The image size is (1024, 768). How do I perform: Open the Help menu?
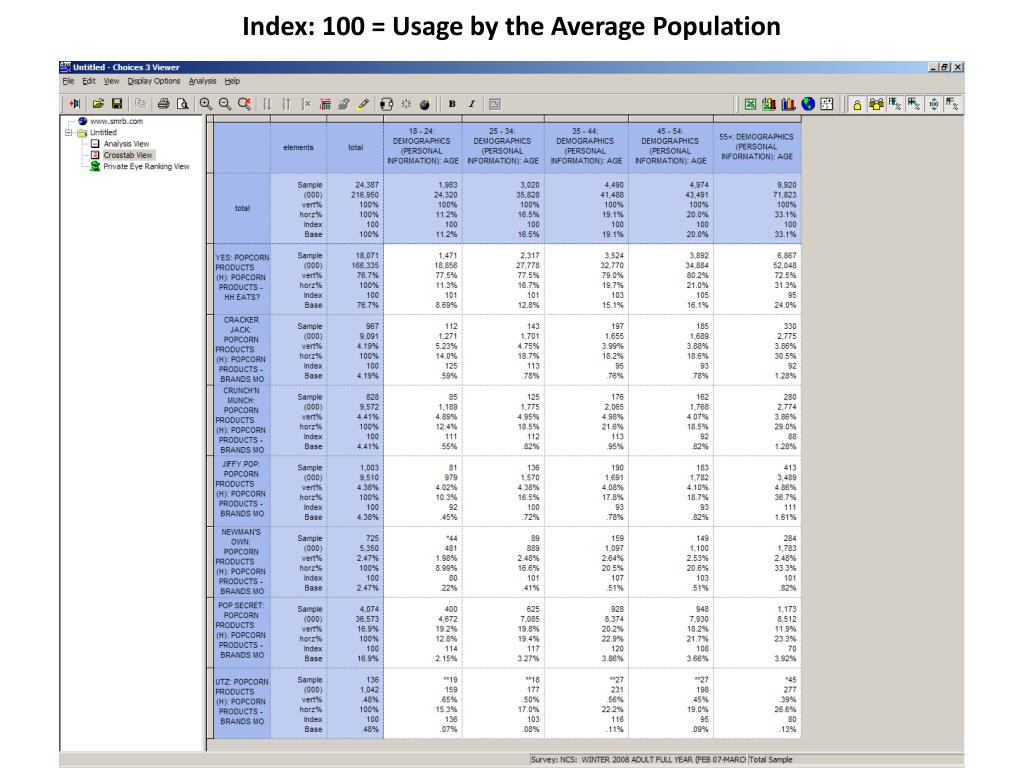[232, 81]
